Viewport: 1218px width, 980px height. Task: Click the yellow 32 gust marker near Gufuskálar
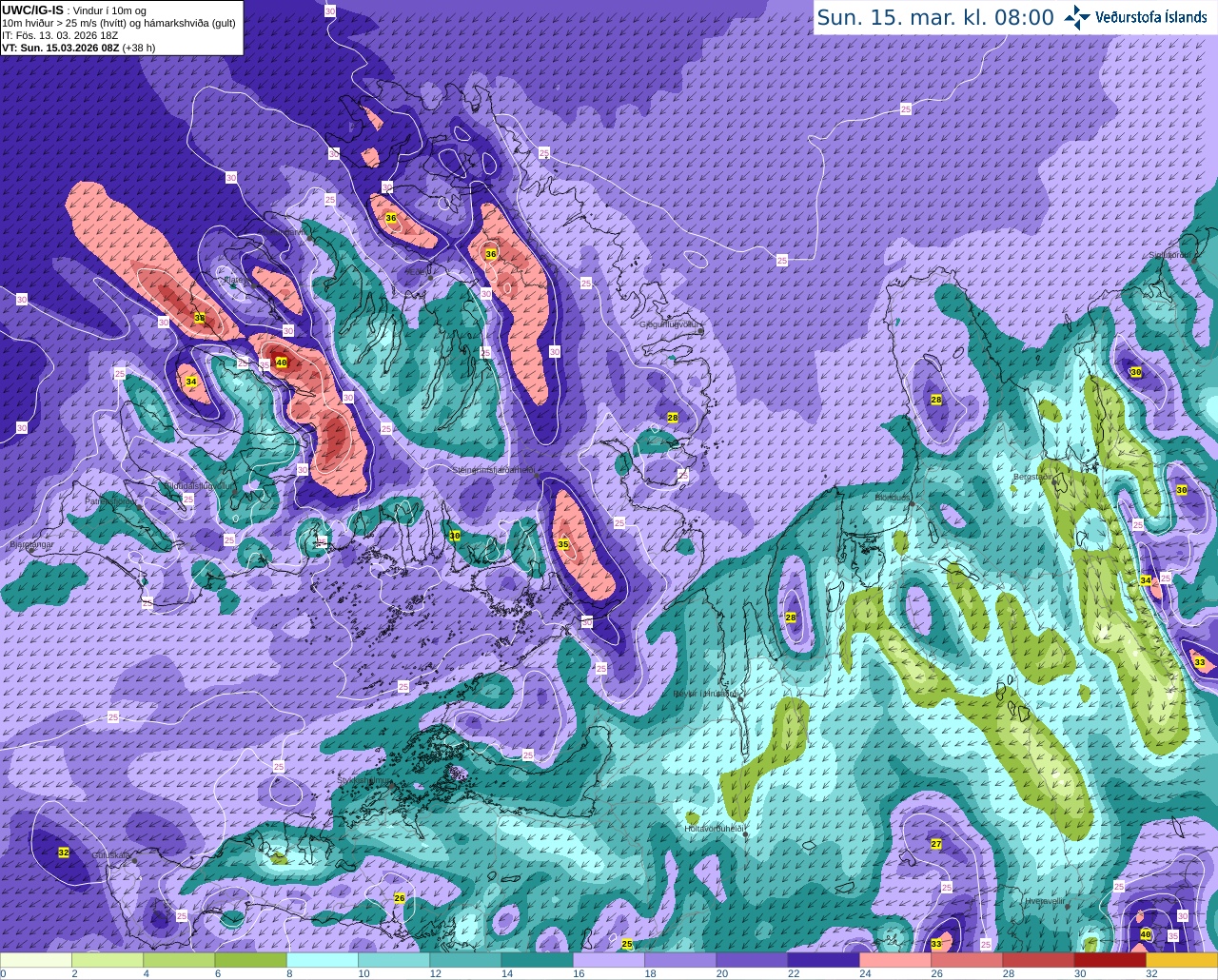click(64, 853)
